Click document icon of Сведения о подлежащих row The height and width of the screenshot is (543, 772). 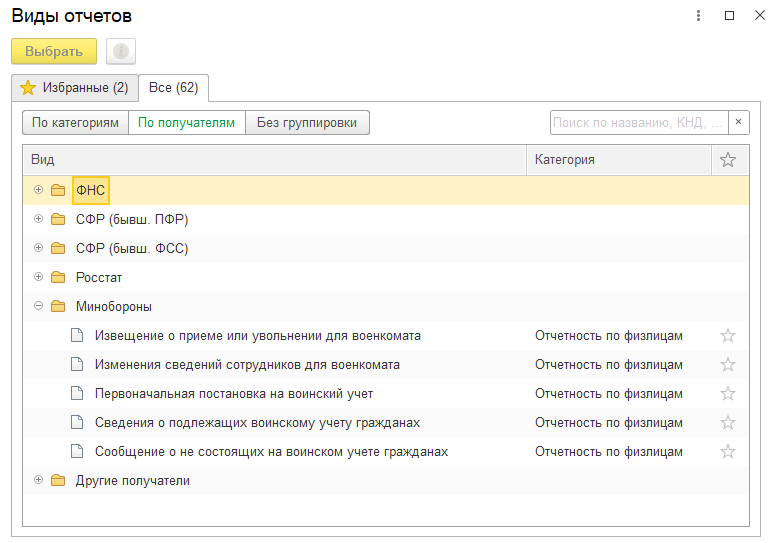[x=77, y=422]
